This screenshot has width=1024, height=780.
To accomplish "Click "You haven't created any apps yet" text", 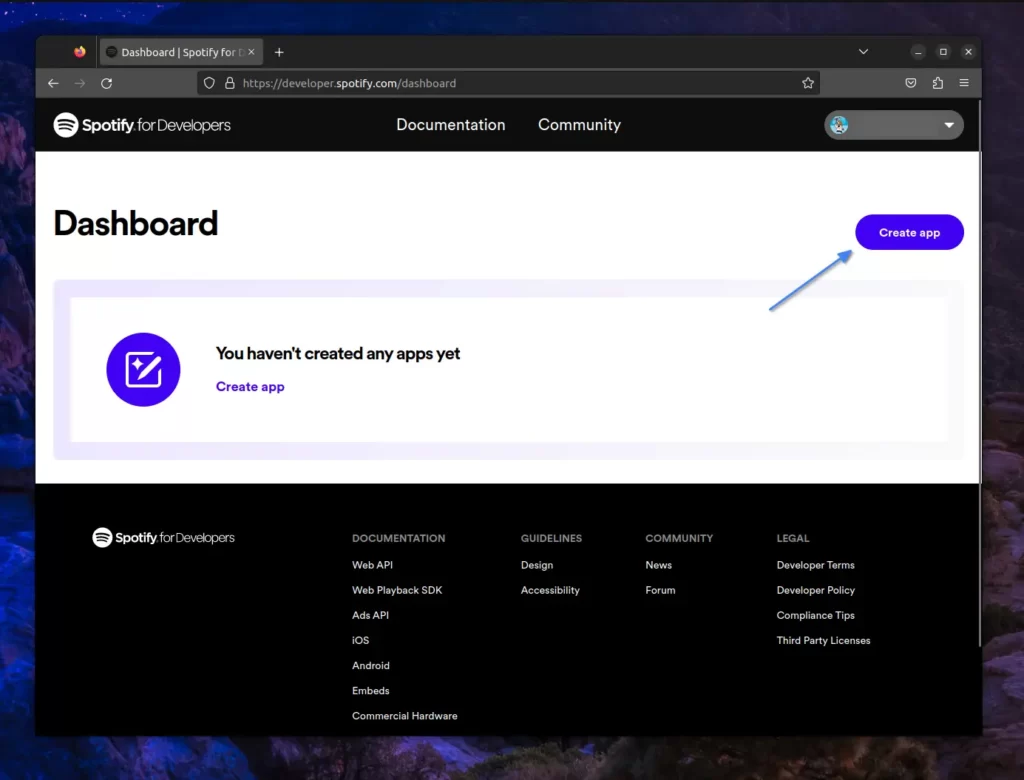I will pyautogui.click(x=338, y=353).
